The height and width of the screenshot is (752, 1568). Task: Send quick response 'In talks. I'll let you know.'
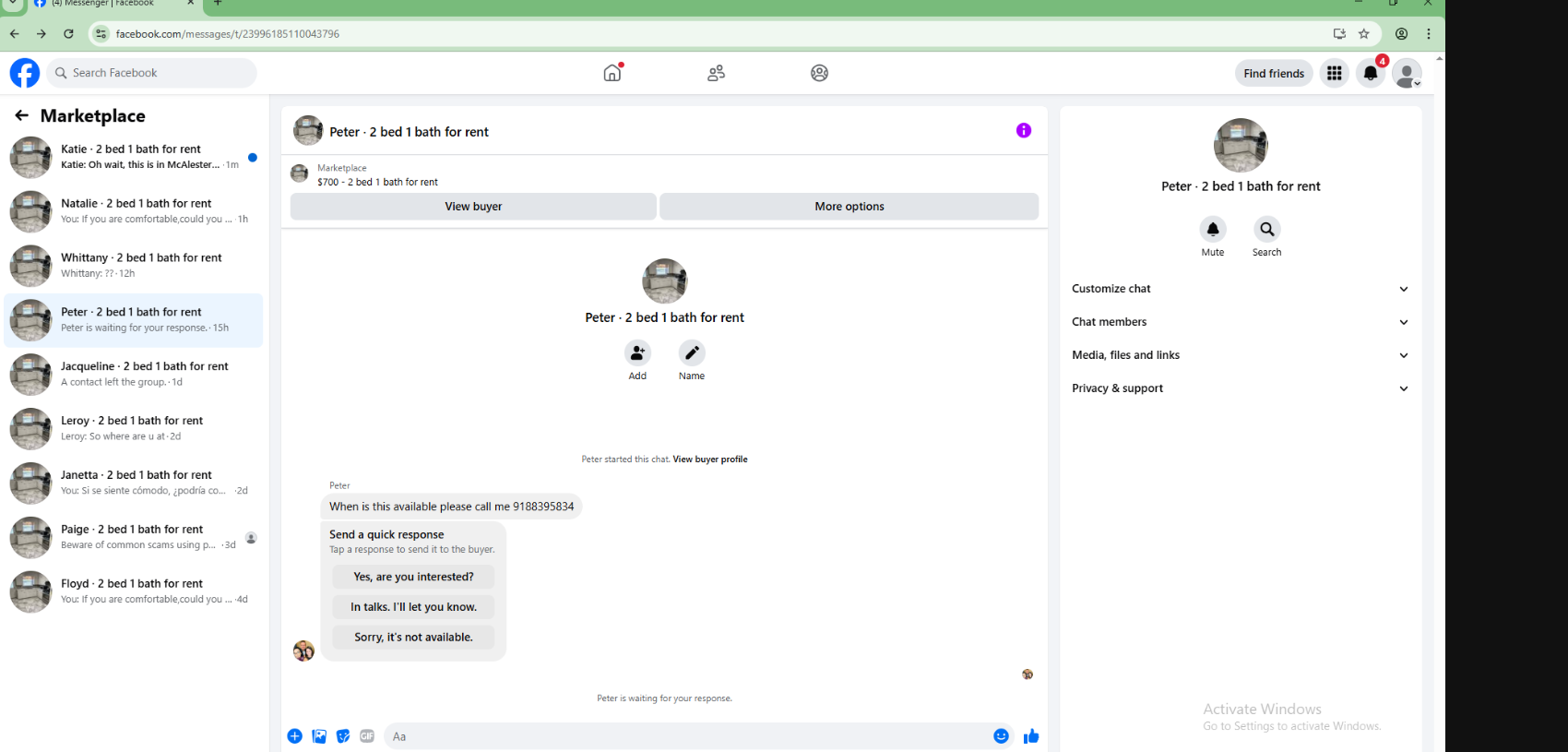[x=413, y=607]
